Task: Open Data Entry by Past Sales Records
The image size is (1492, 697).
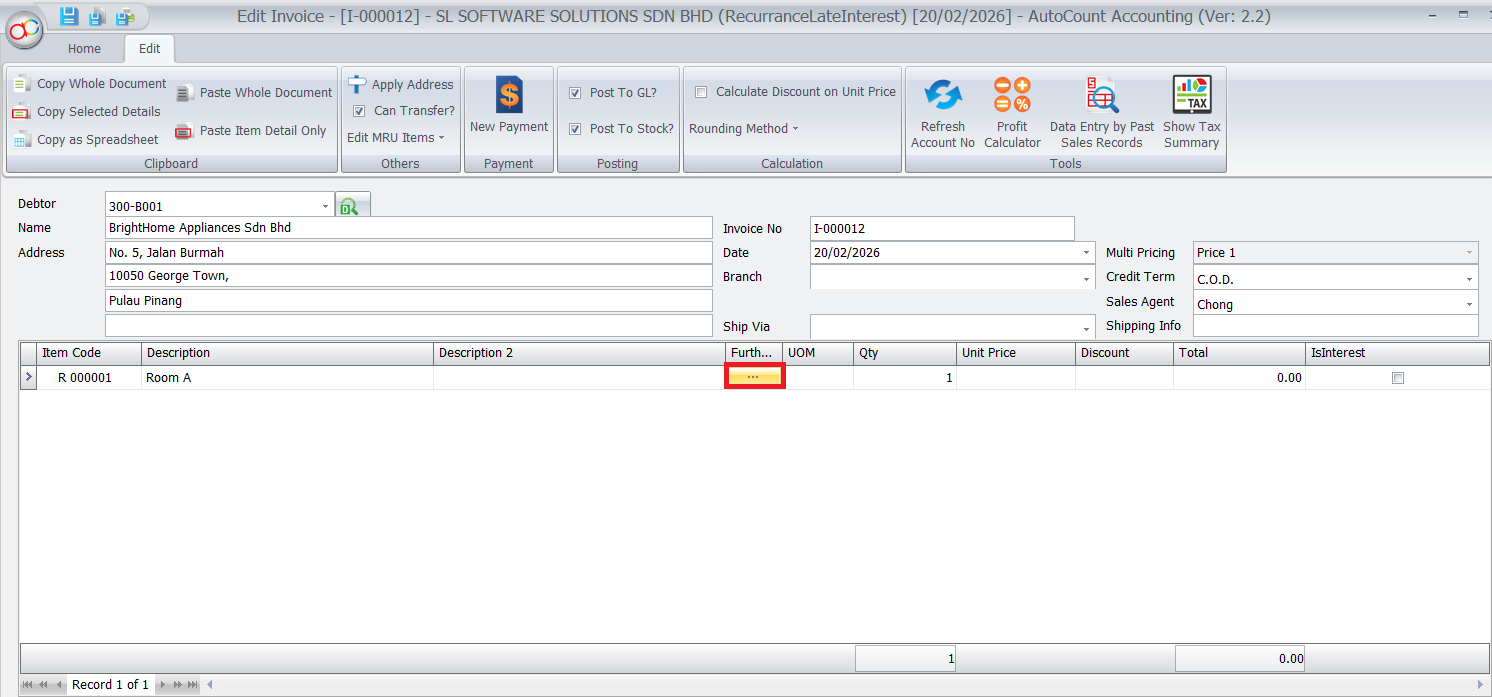Action: click(x=1101, y=97)
